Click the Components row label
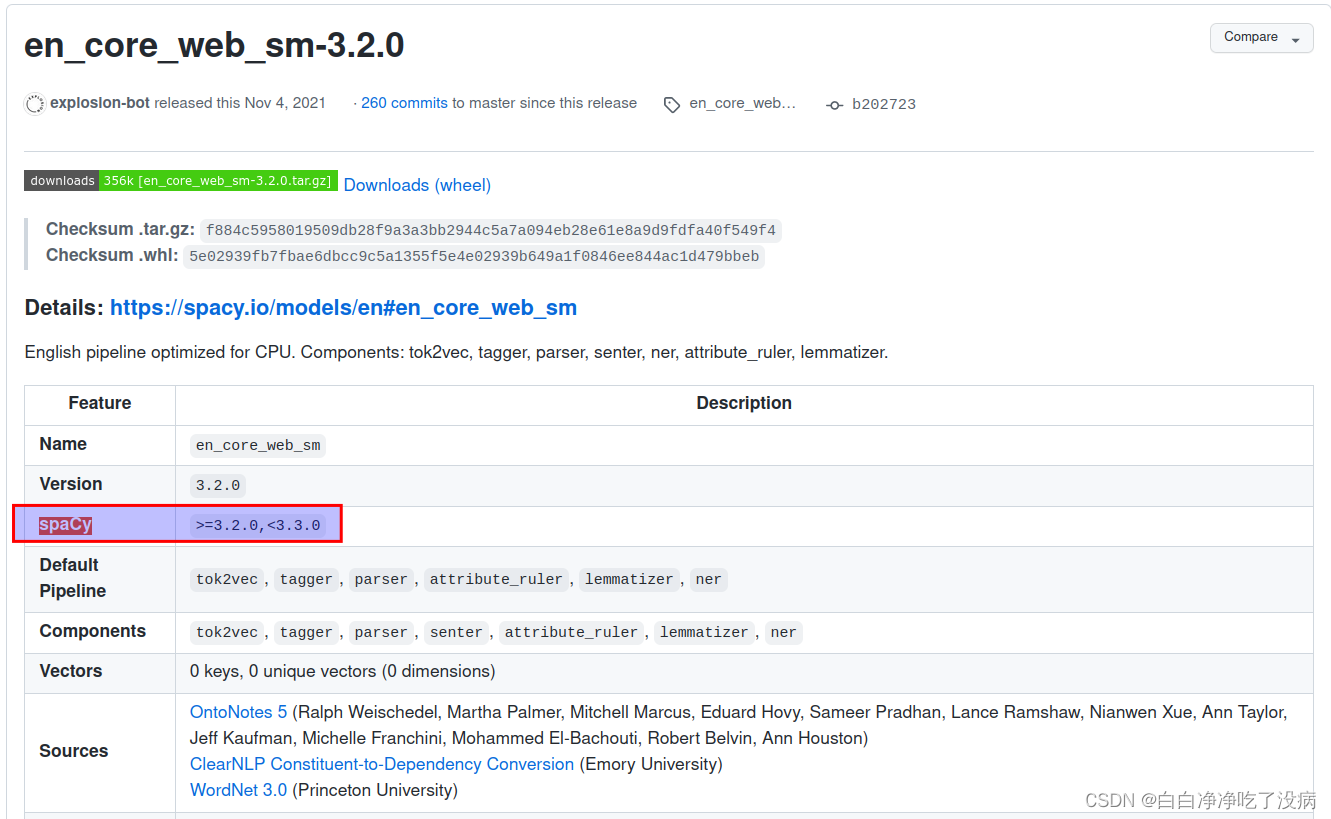 point(93,631)
